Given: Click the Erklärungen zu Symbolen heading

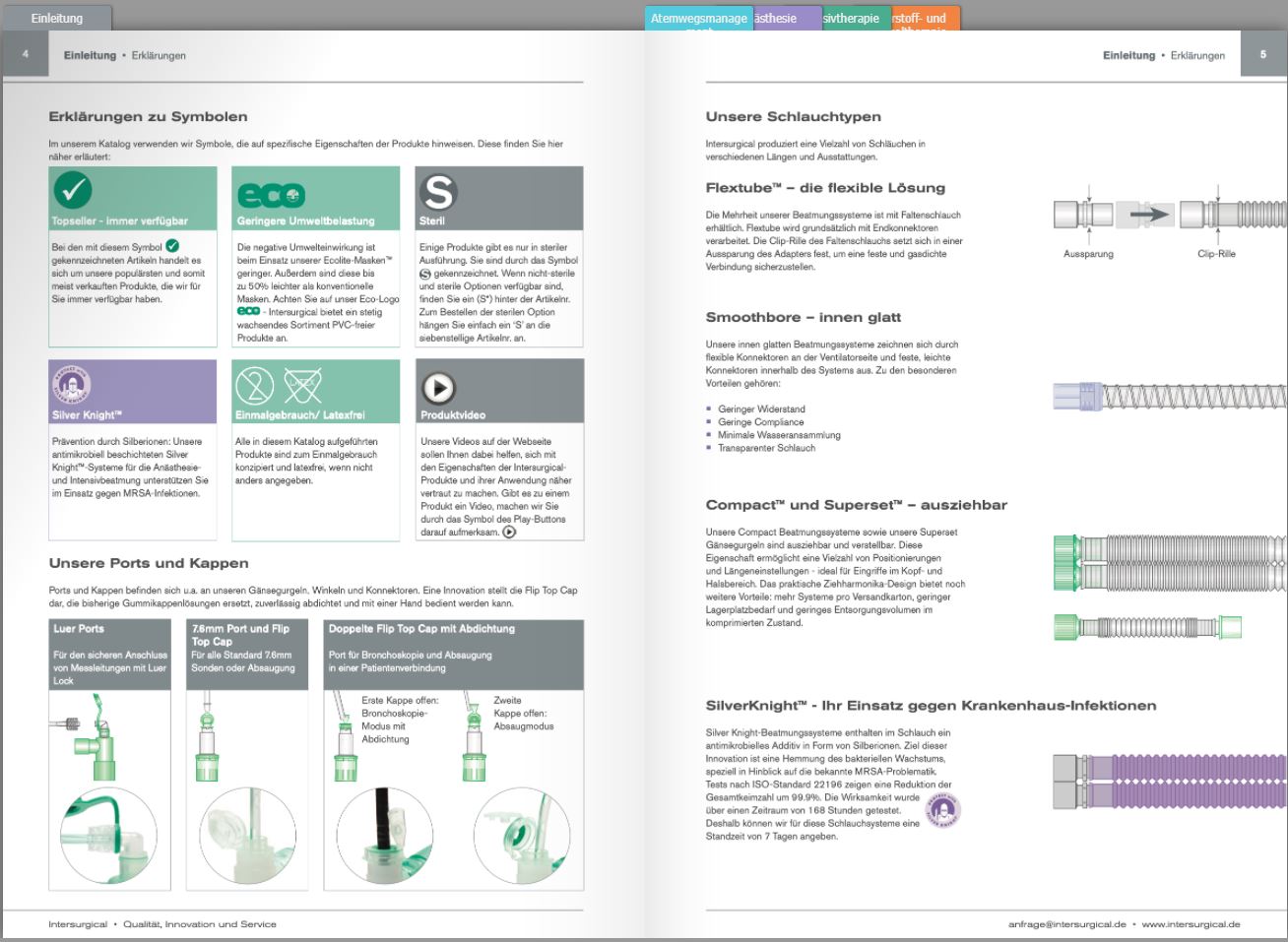Looking at the screenshot, I should tap(148, 116).
